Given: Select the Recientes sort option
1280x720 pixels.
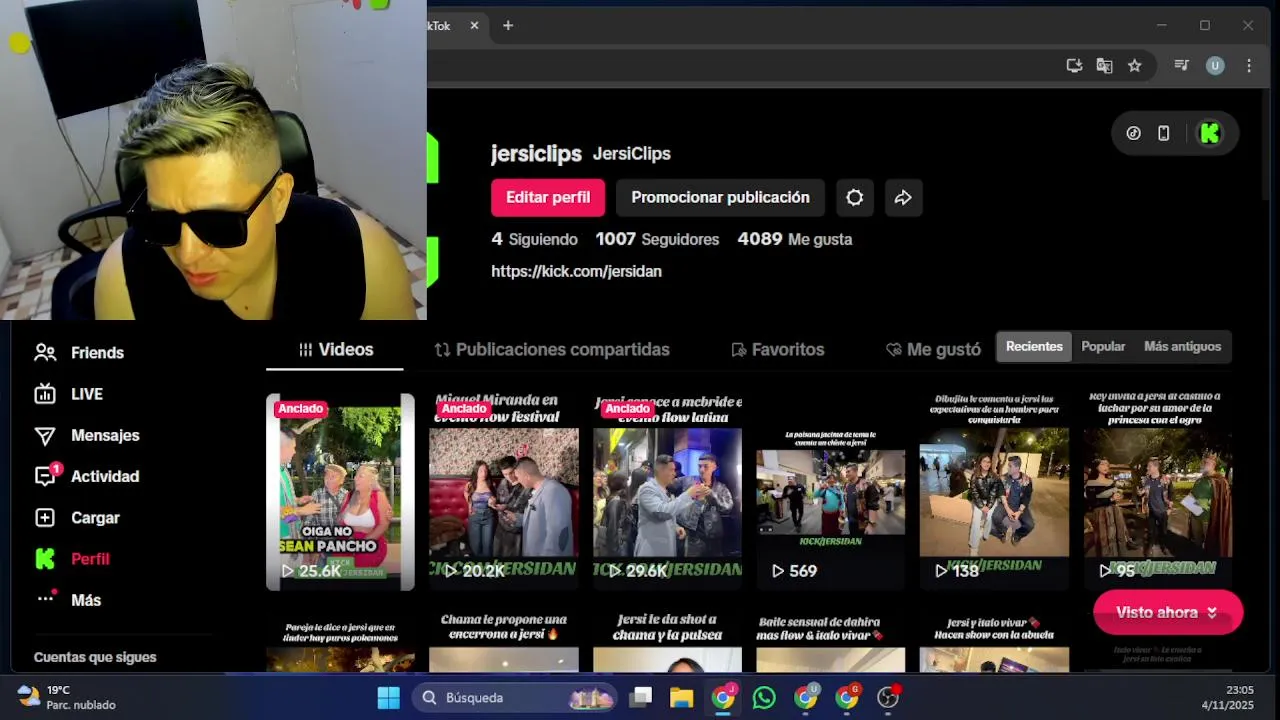Looking at the screenshot, I should coord(1034,347).
